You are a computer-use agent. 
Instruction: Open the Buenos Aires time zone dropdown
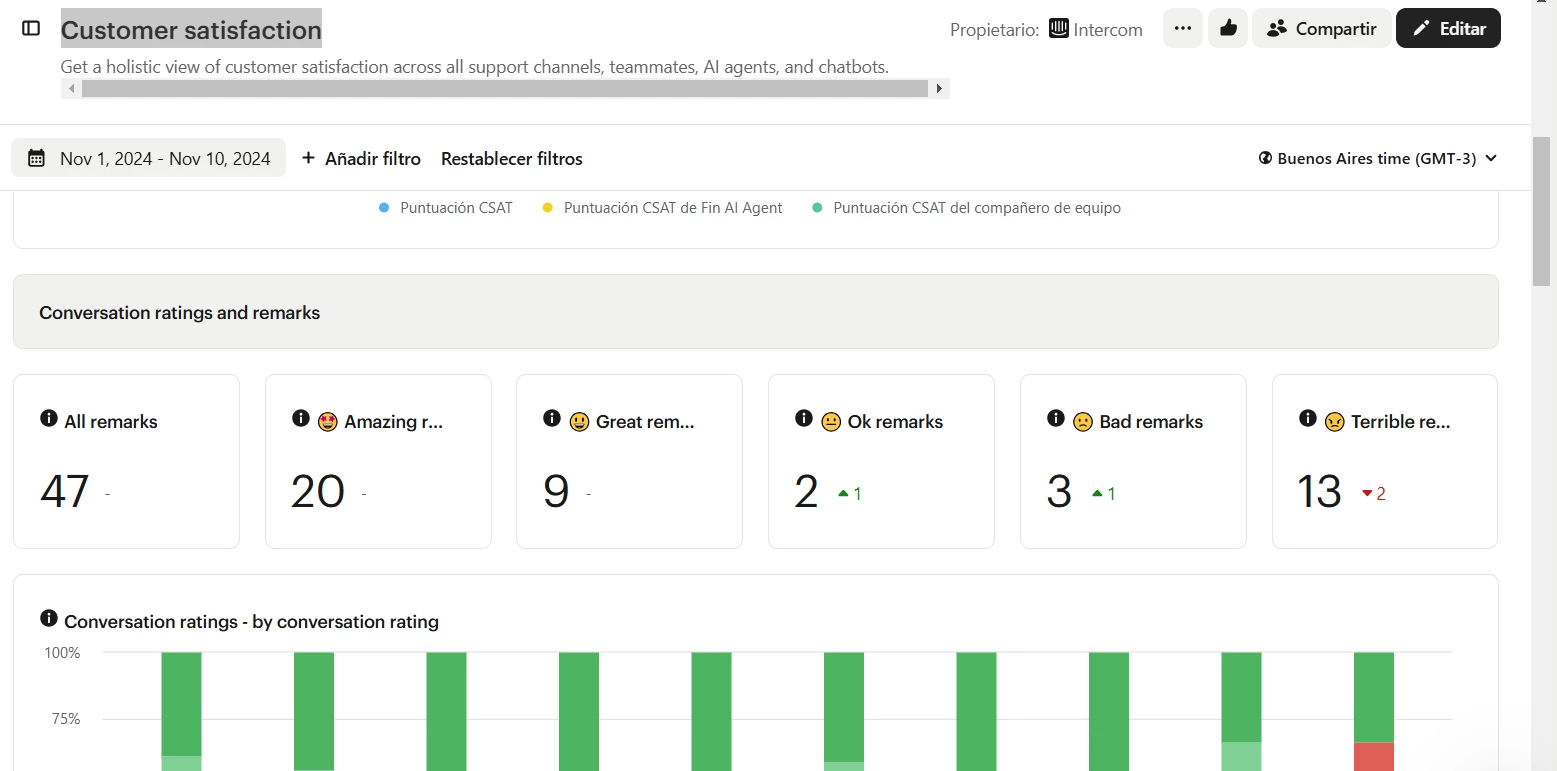[1378, 158]
